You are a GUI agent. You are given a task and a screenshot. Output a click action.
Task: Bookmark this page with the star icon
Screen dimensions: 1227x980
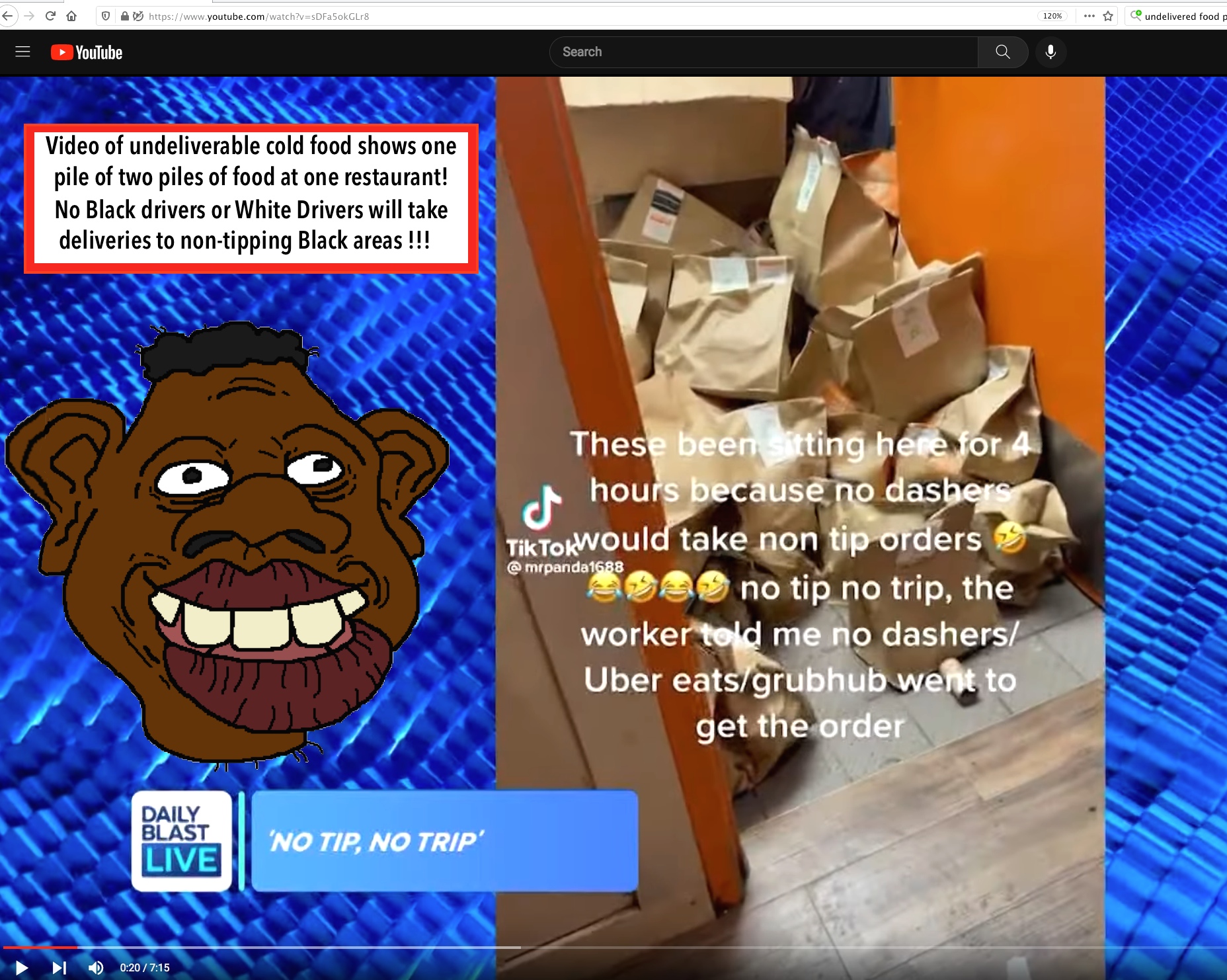pos(1109,16)
